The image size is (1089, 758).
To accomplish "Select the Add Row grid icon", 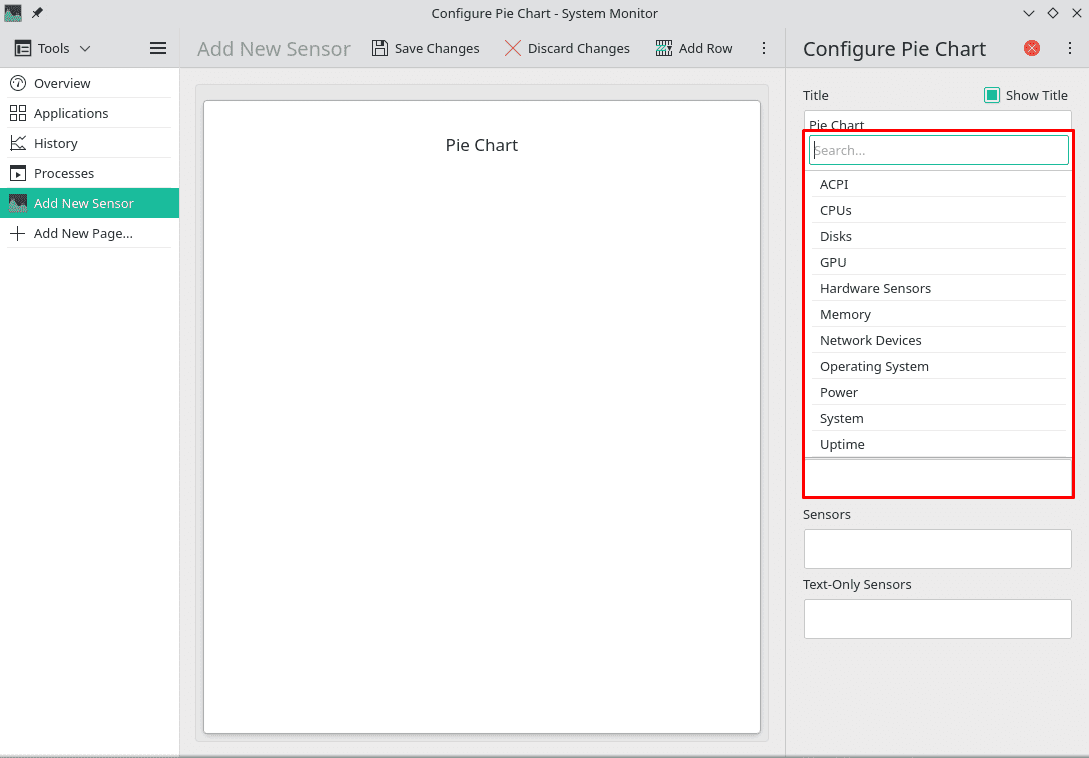I will click(663, 48).
